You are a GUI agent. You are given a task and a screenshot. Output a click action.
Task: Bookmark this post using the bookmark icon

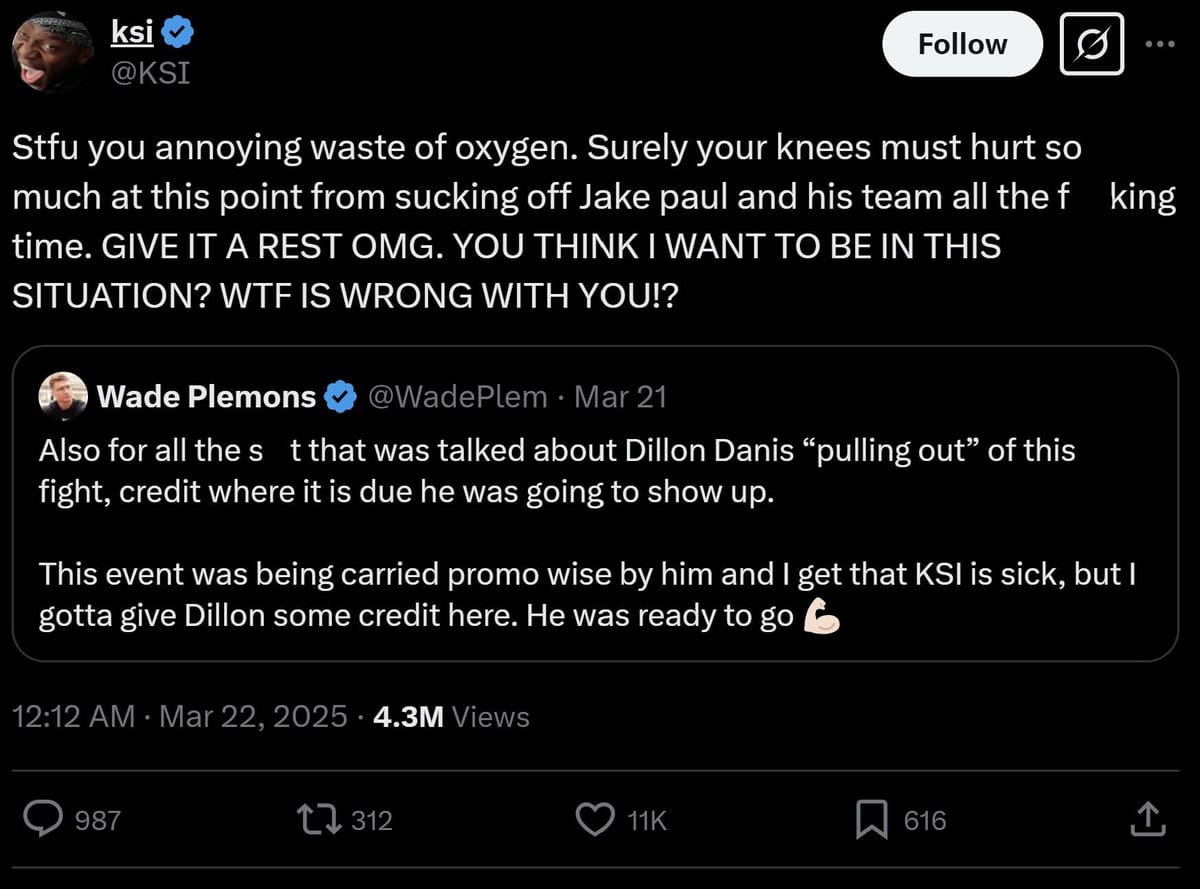tap(874, 820)
